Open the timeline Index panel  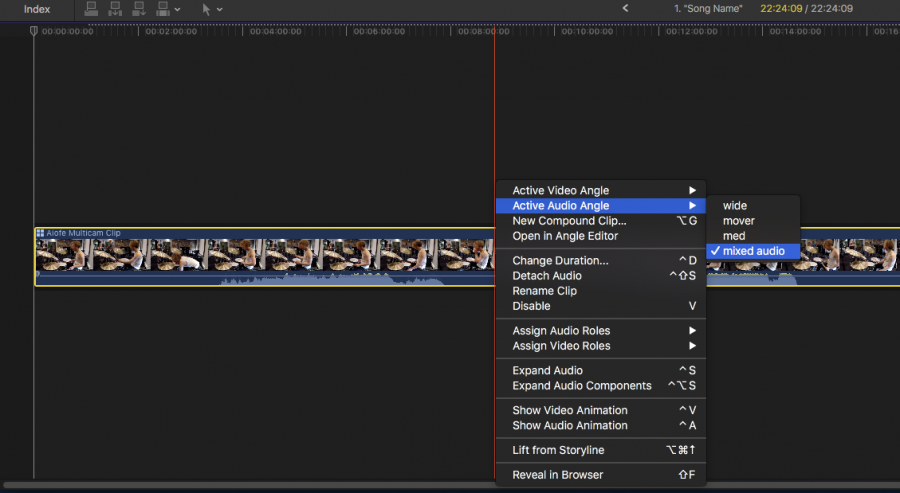pyautogui.click(x=37, y=9)
